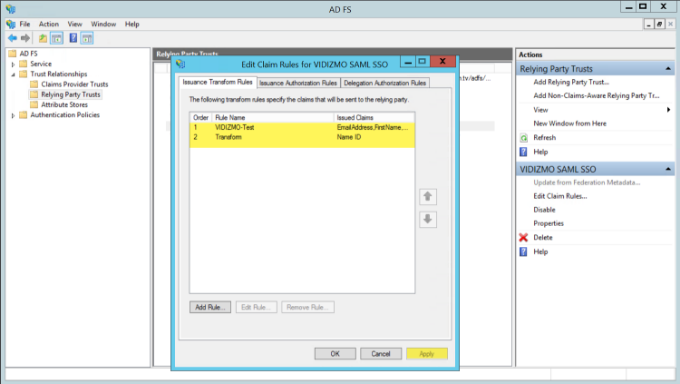Image resolution: width=680 pixels, height=384 pixels.
Task: Click the Attribute Stores folder icon
Action: tap(34, 105)
